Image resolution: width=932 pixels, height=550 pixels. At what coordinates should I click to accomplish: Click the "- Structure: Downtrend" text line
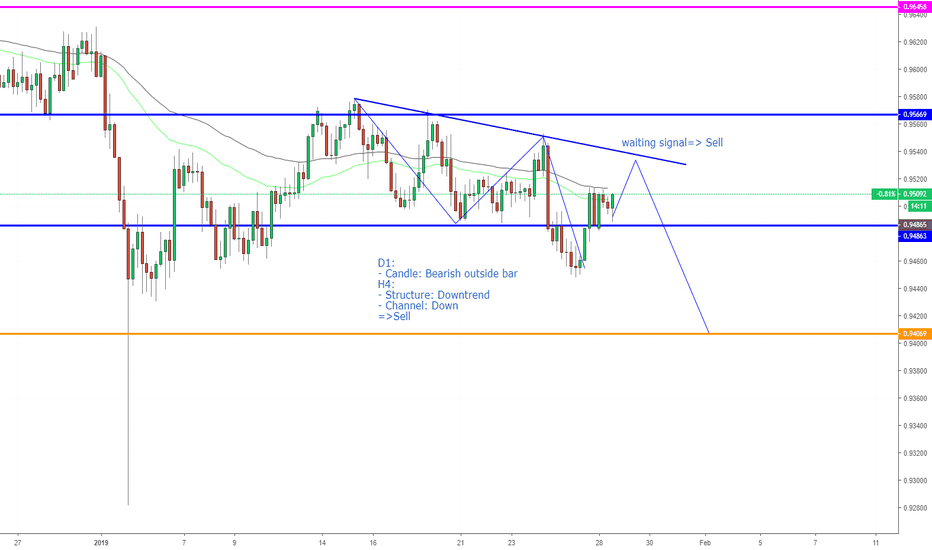click(x=433, y=295)
